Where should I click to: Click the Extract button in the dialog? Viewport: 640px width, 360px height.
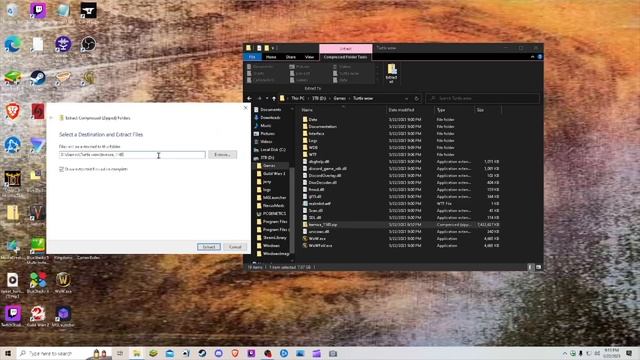pos(209,247)
